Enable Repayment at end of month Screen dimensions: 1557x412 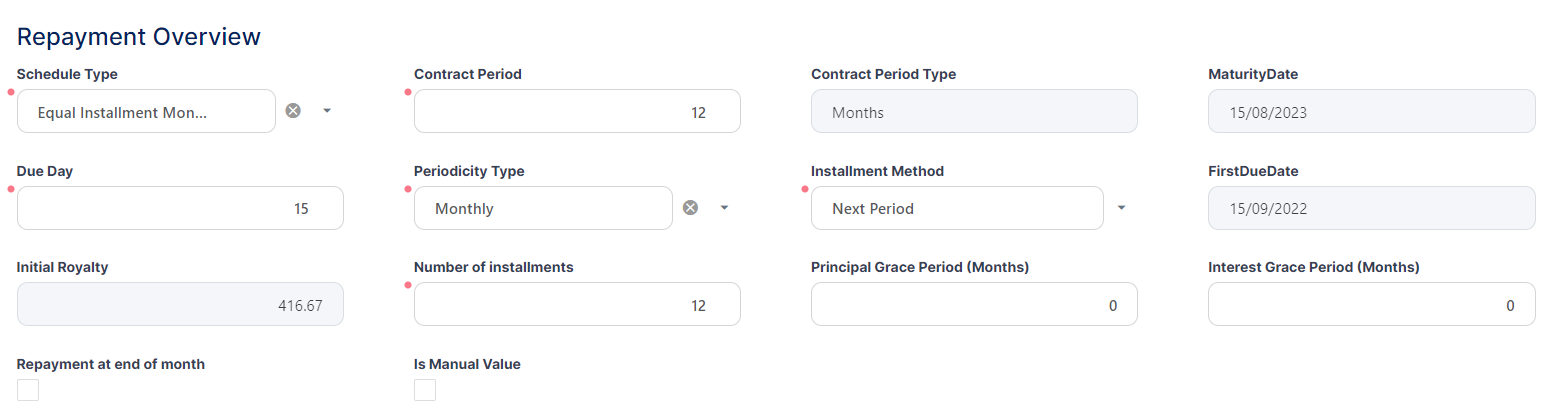tap(28, 390)
